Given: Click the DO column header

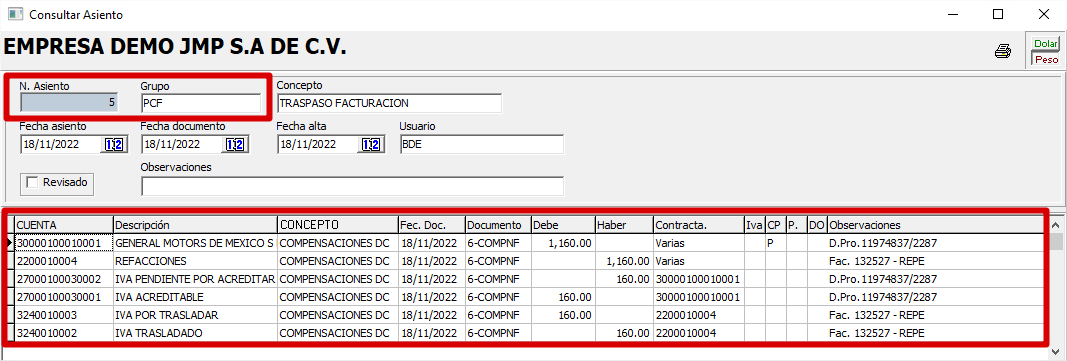Looking at the screenshot, I should 817,224.
